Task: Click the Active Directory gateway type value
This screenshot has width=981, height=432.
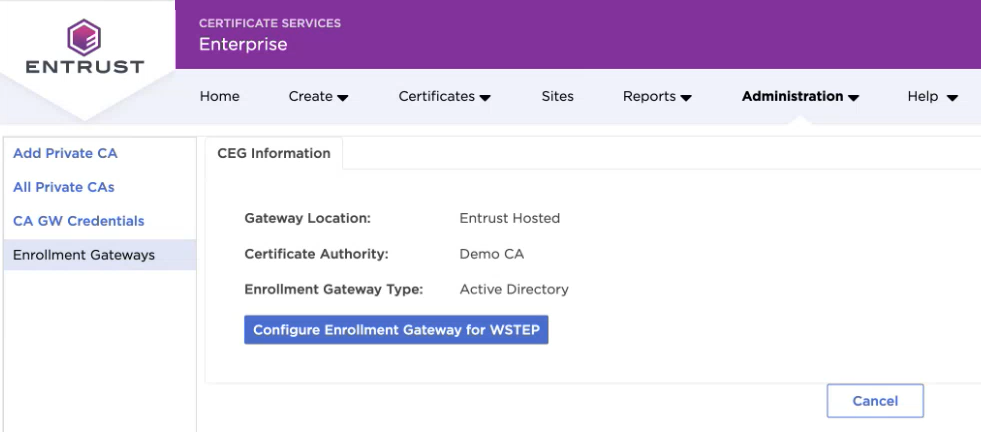Action: point(513,289)
